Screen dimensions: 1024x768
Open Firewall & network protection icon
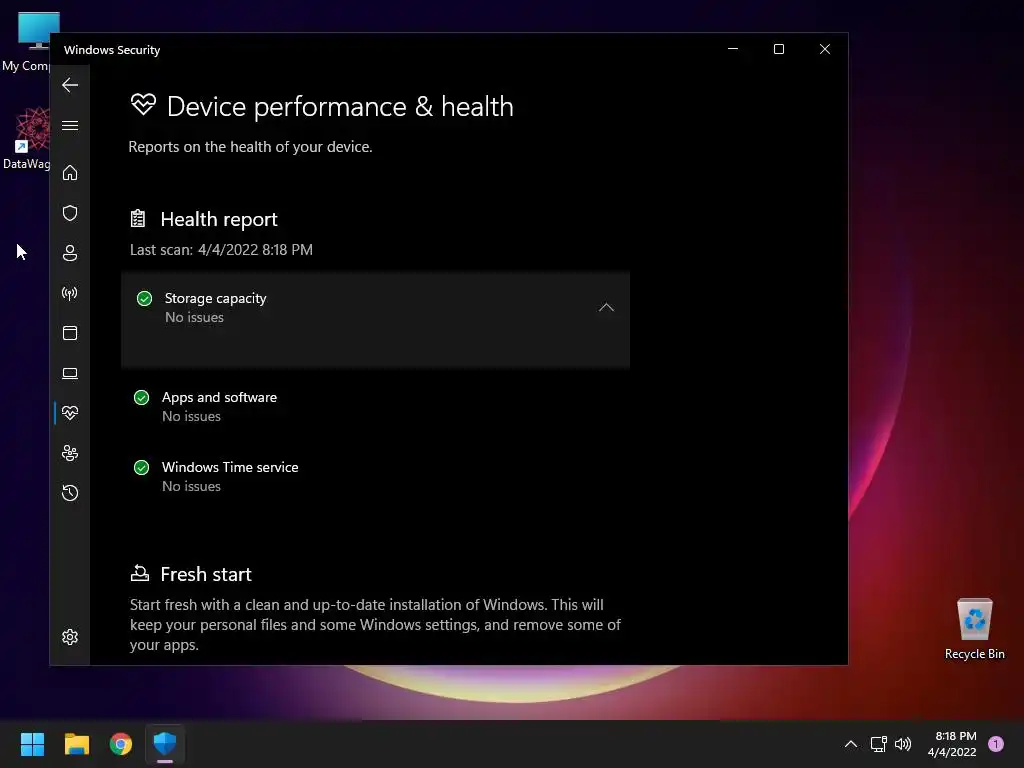70,293
